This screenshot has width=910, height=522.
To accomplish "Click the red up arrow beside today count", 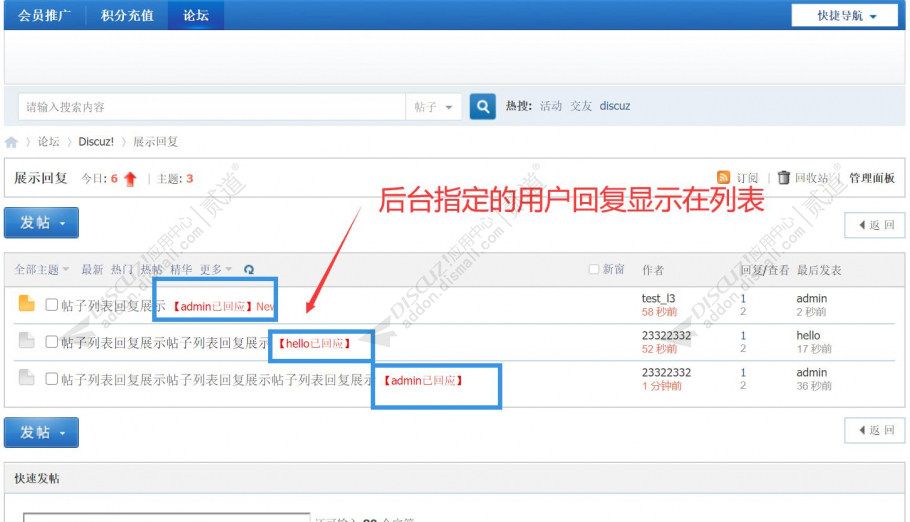I will pyautogui.click(x=130, y=179).
